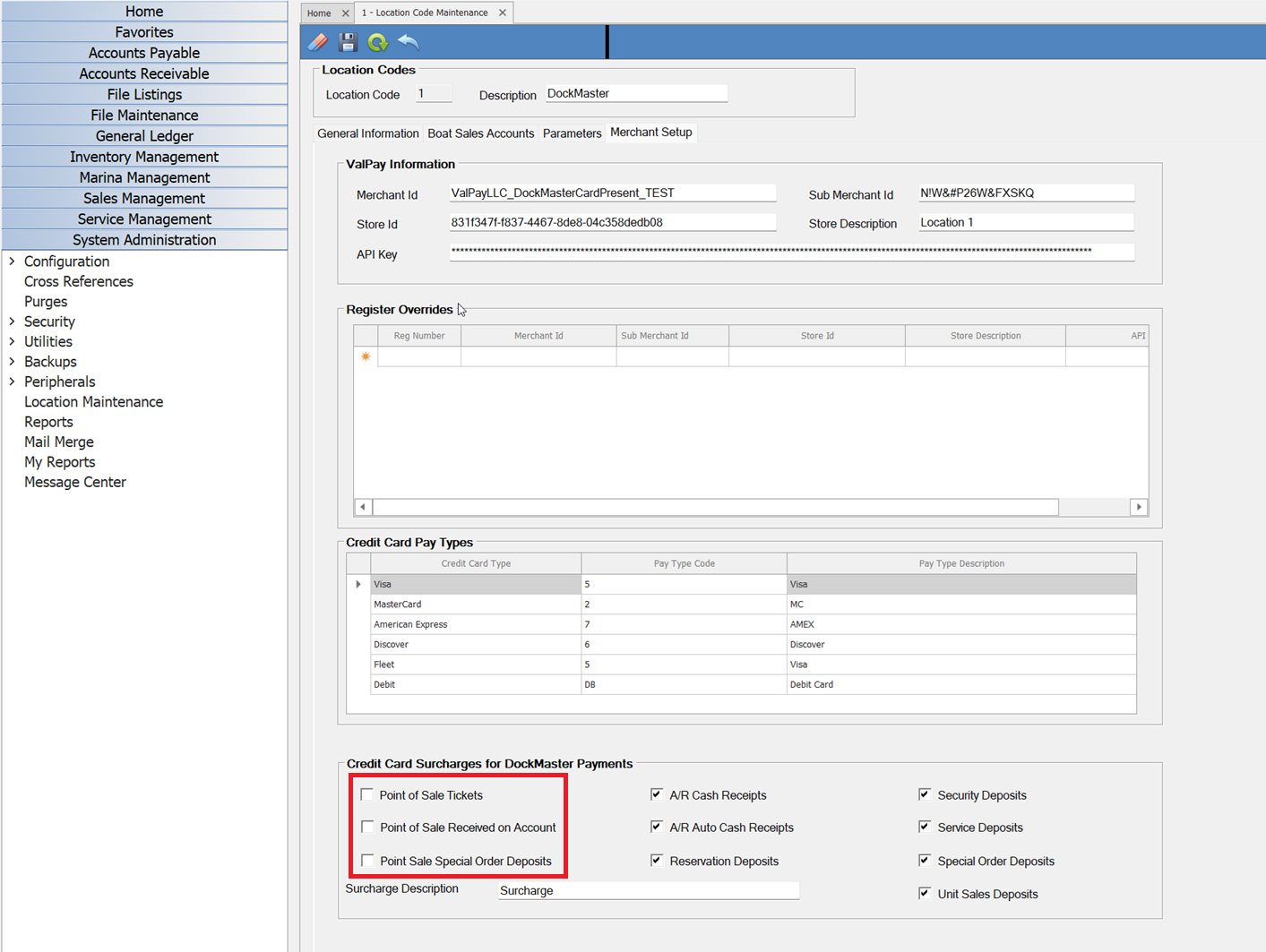
Task: Click the Undo back-arrow icon
Action: pos(409,42)
